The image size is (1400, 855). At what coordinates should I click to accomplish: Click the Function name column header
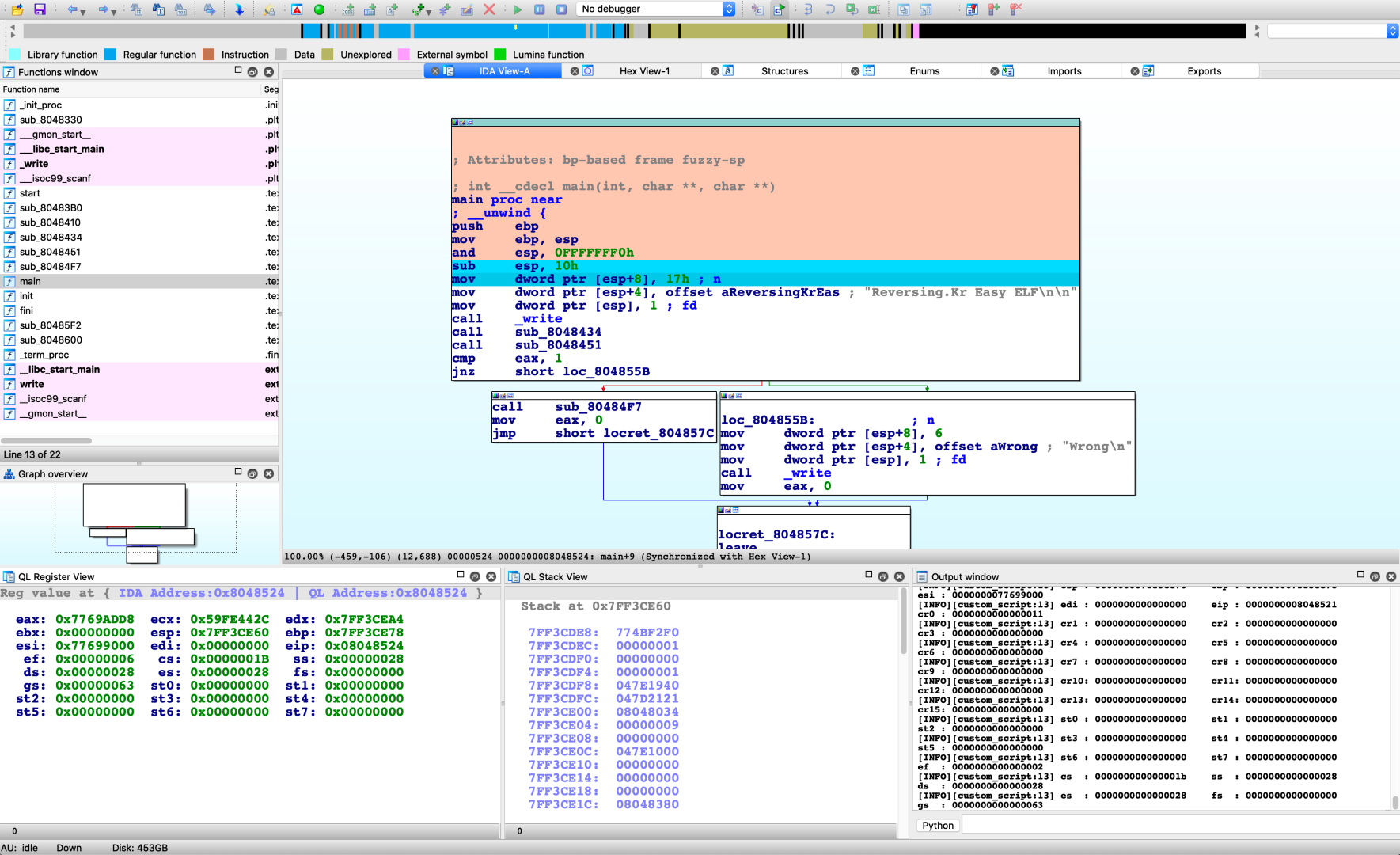pos(131,89)
